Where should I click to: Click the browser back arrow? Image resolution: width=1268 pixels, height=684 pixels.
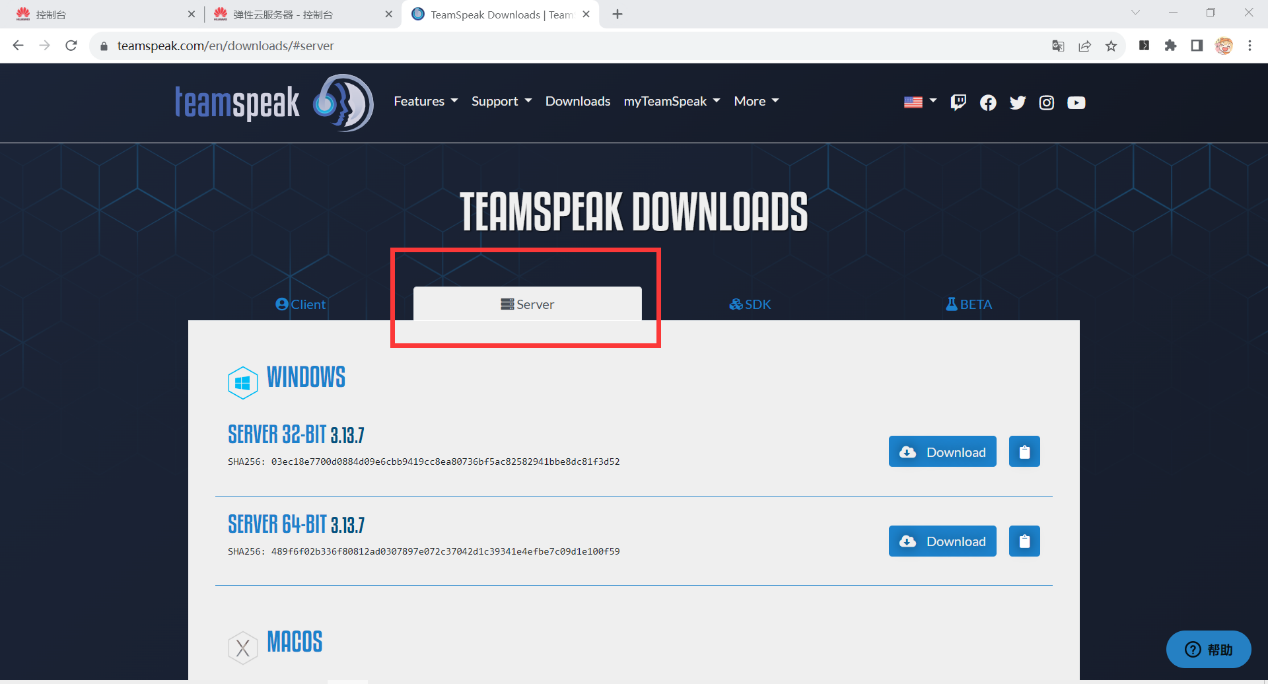click(x=18, y=46)
